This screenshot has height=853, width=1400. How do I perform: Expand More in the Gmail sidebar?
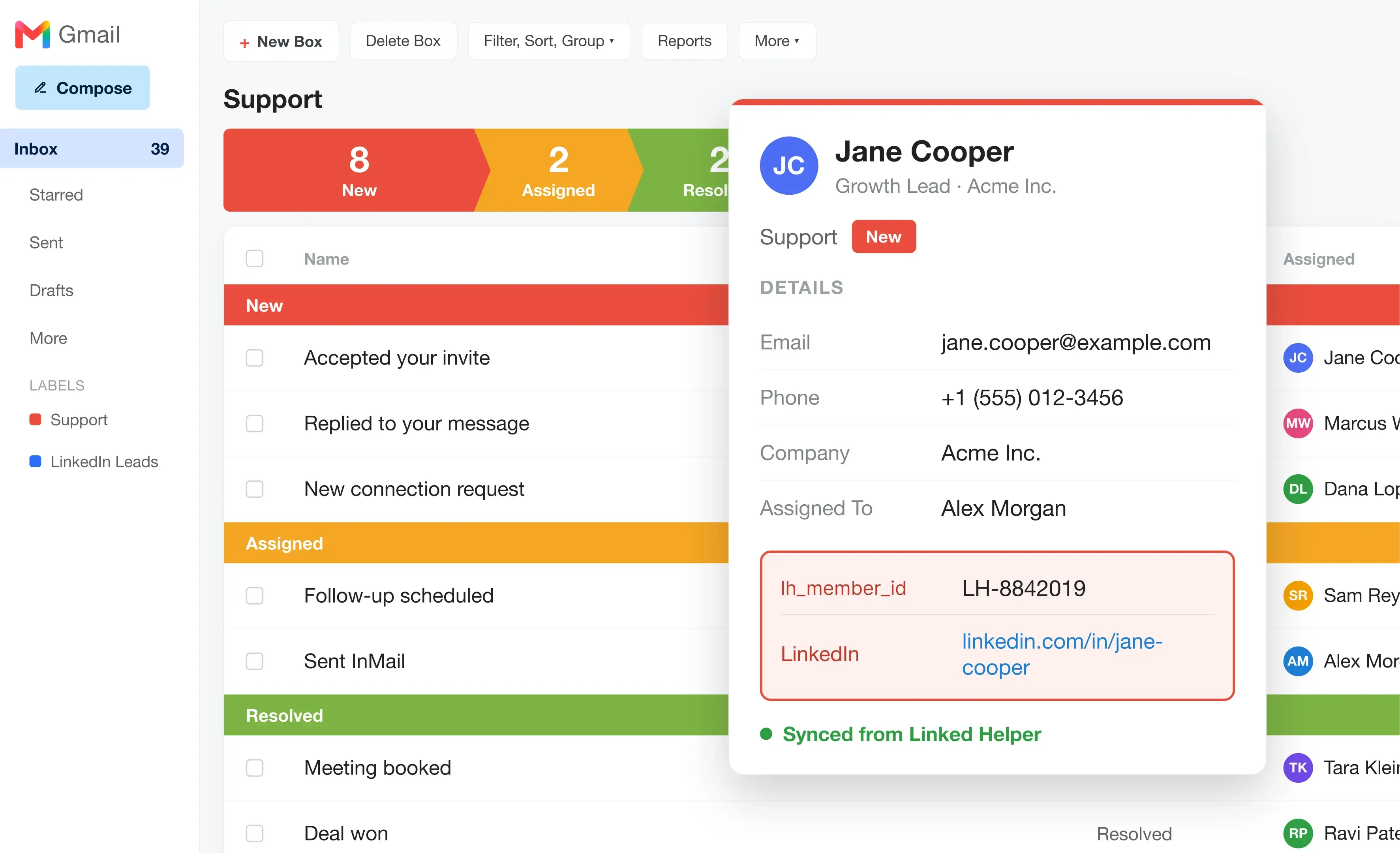pyautogui.click(x=48, y=339)
